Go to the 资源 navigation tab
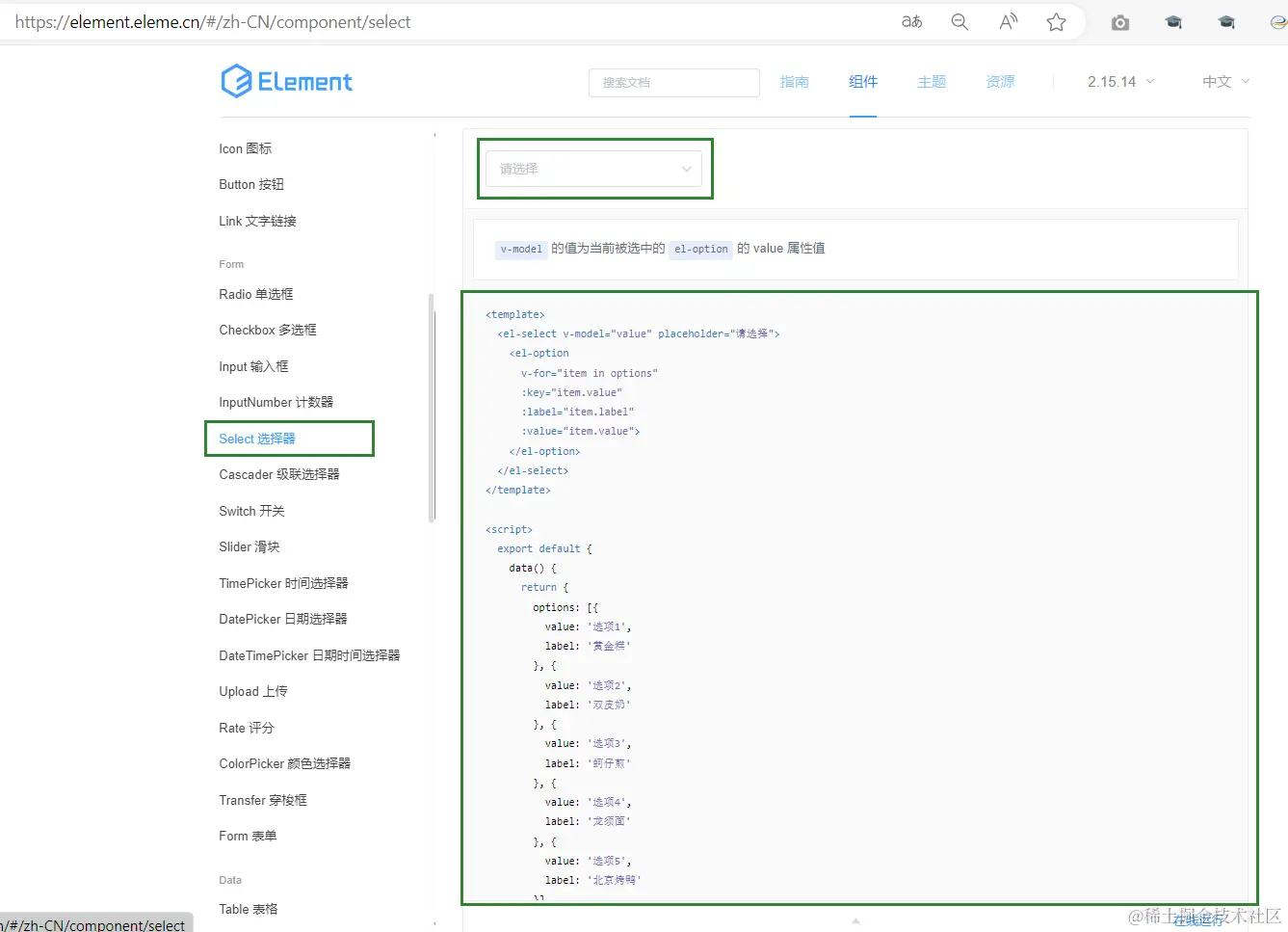This screenshot has width=1288, height=932. (x=1000, y=82)
